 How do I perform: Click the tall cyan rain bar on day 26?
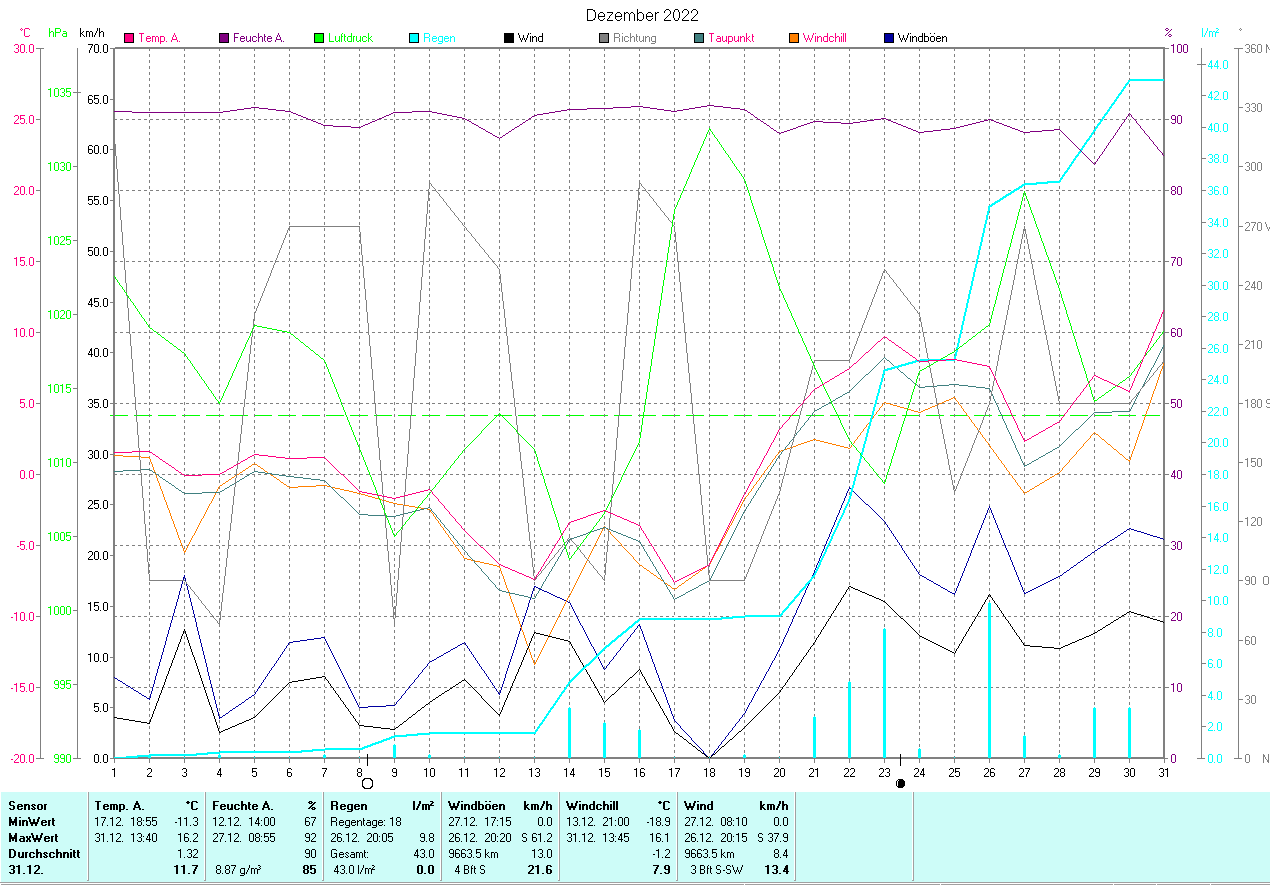click(989, 680)
